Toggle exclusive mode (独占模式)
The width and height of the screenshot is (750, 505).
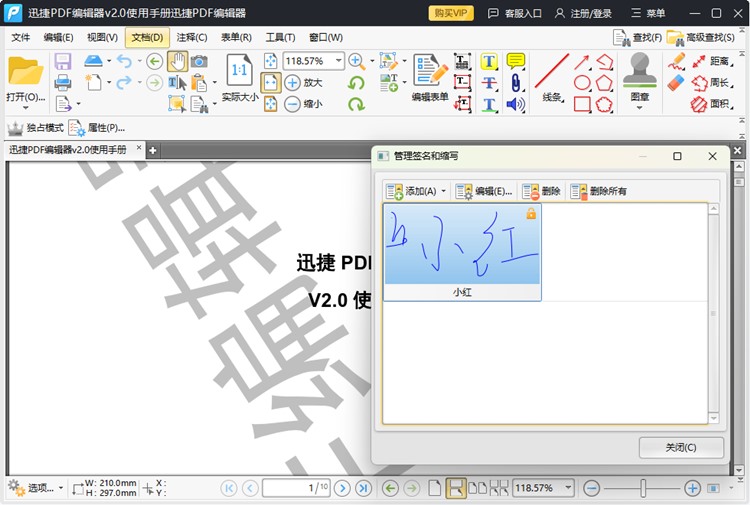35,128
